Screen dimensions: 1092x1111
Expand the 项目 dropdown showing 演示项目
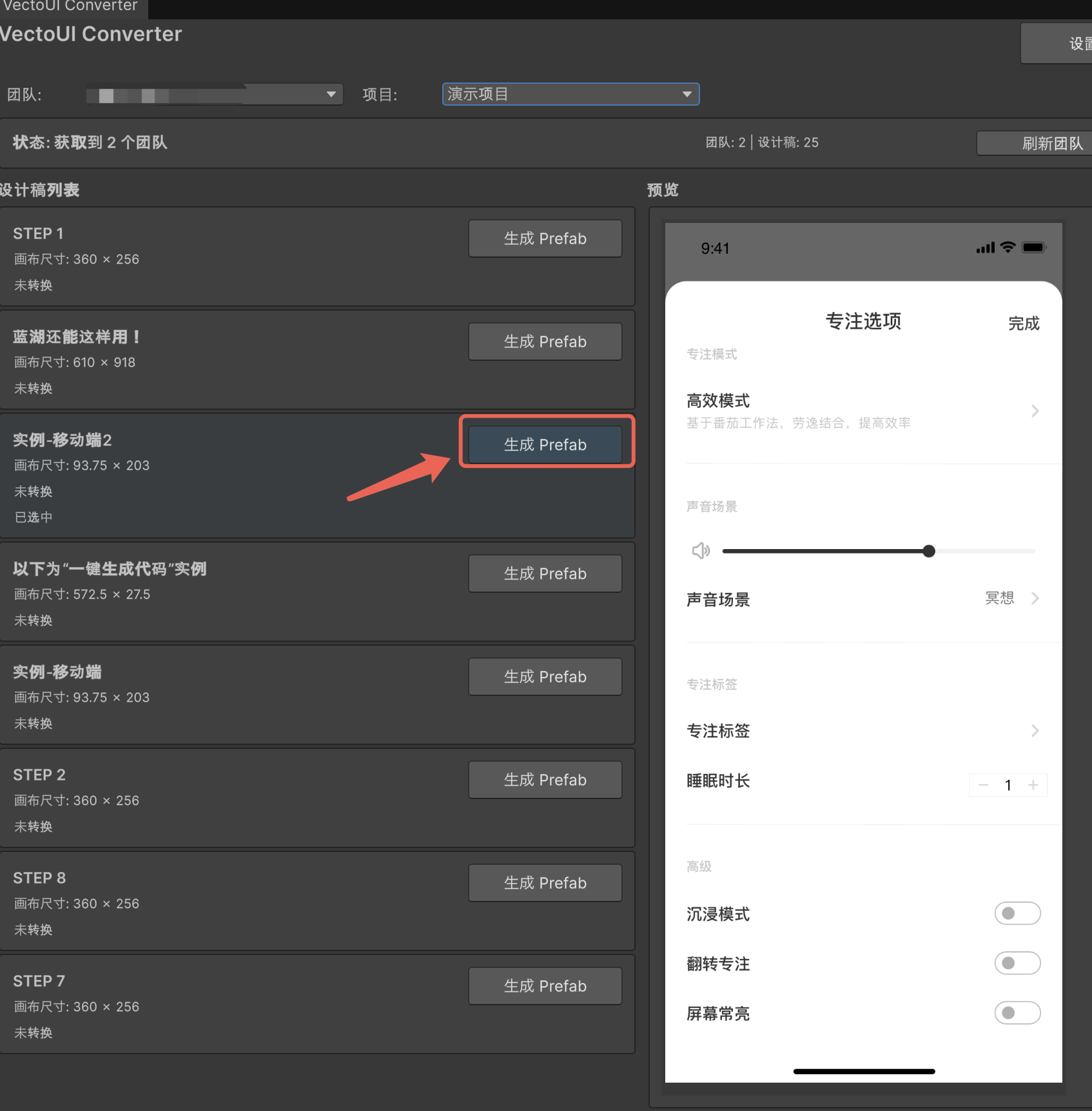(x=570, y=95)
